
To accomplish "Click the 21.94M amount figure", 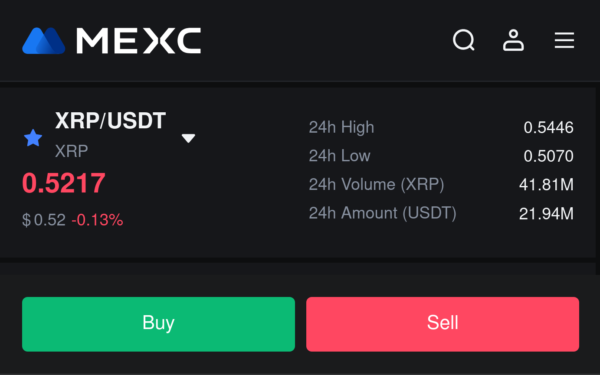I will (546, 214).
